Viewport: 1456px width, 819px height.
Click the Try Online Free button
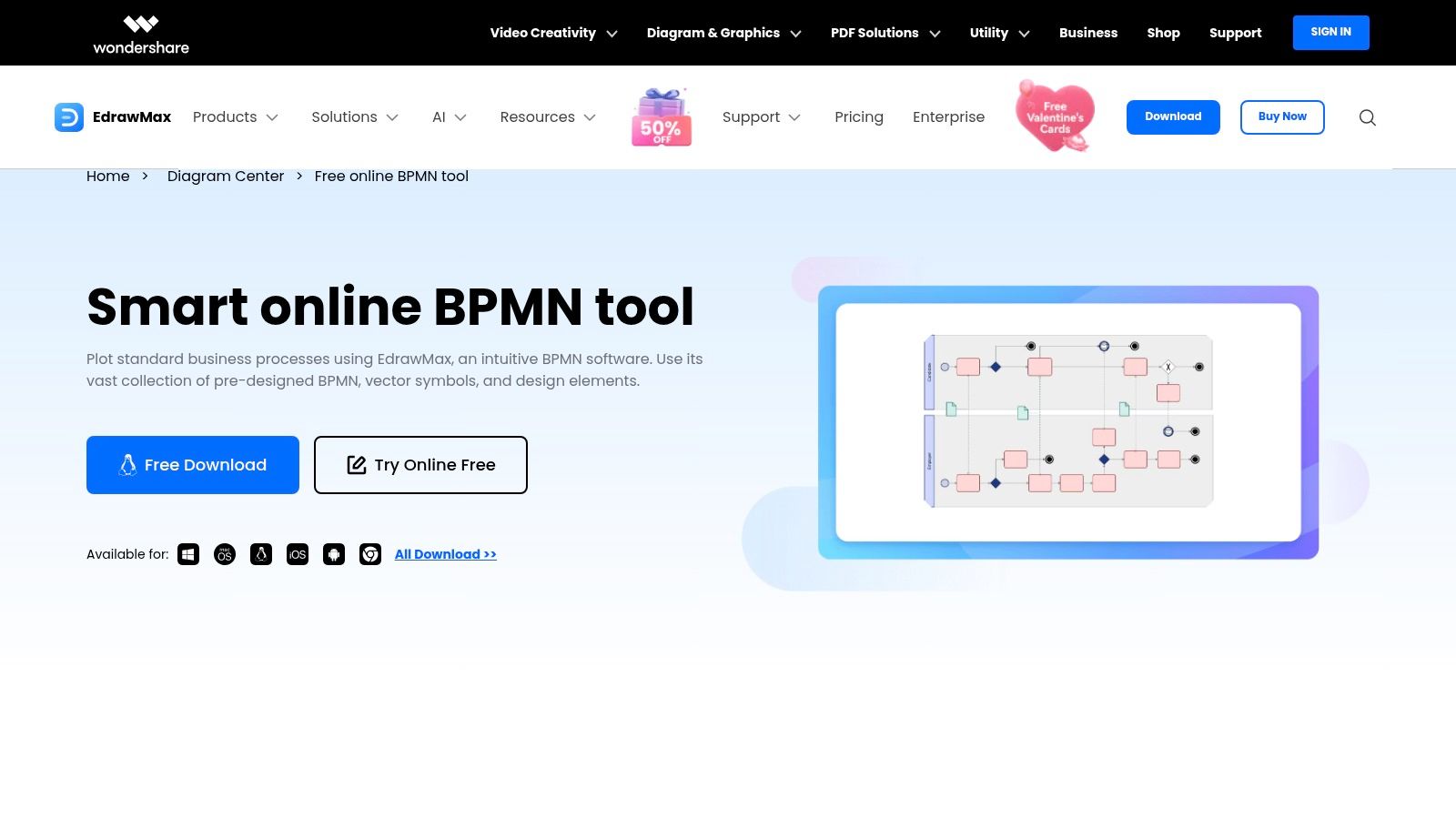[x=420, y=465]
